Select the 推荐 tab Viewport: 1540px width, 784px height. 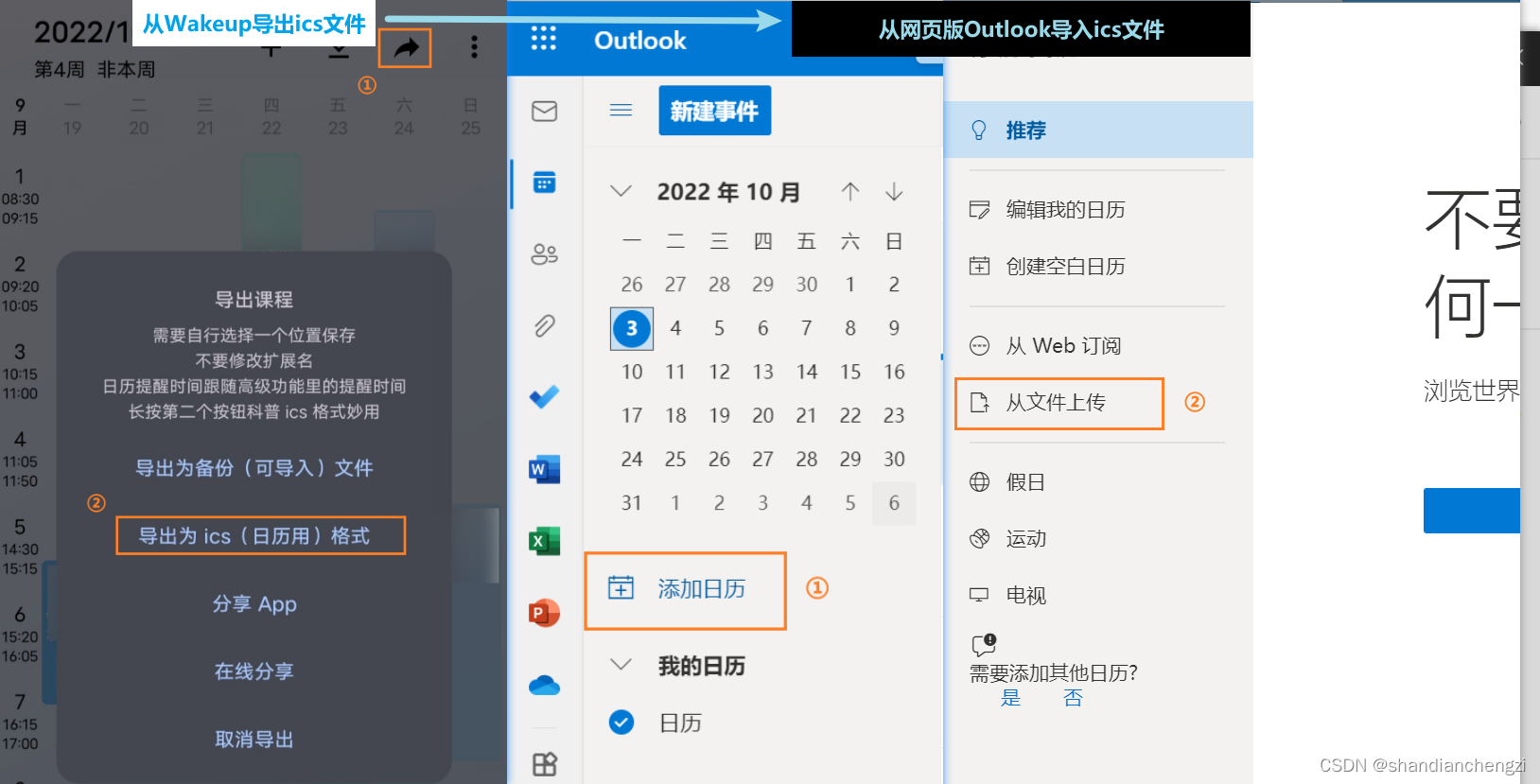click(x=1098, y=130)
